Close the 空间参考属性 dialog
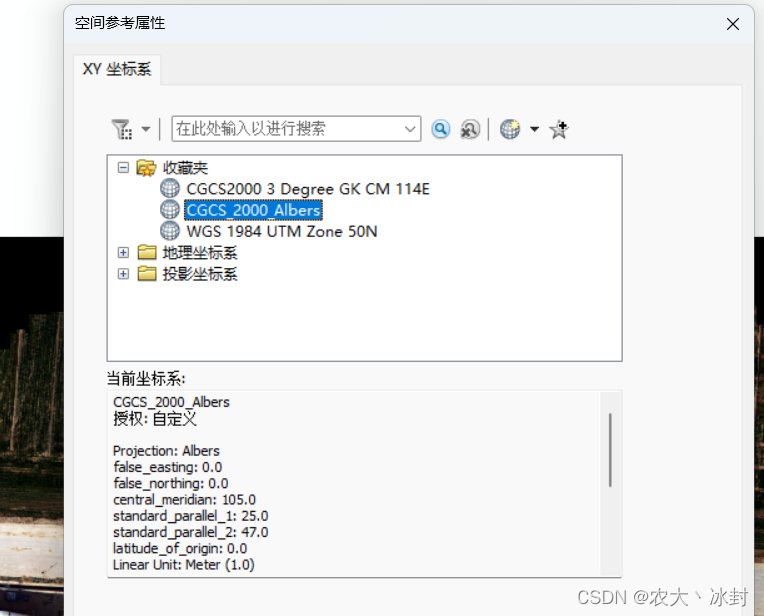The image size is (764, 616). click(x=733, y=24)
